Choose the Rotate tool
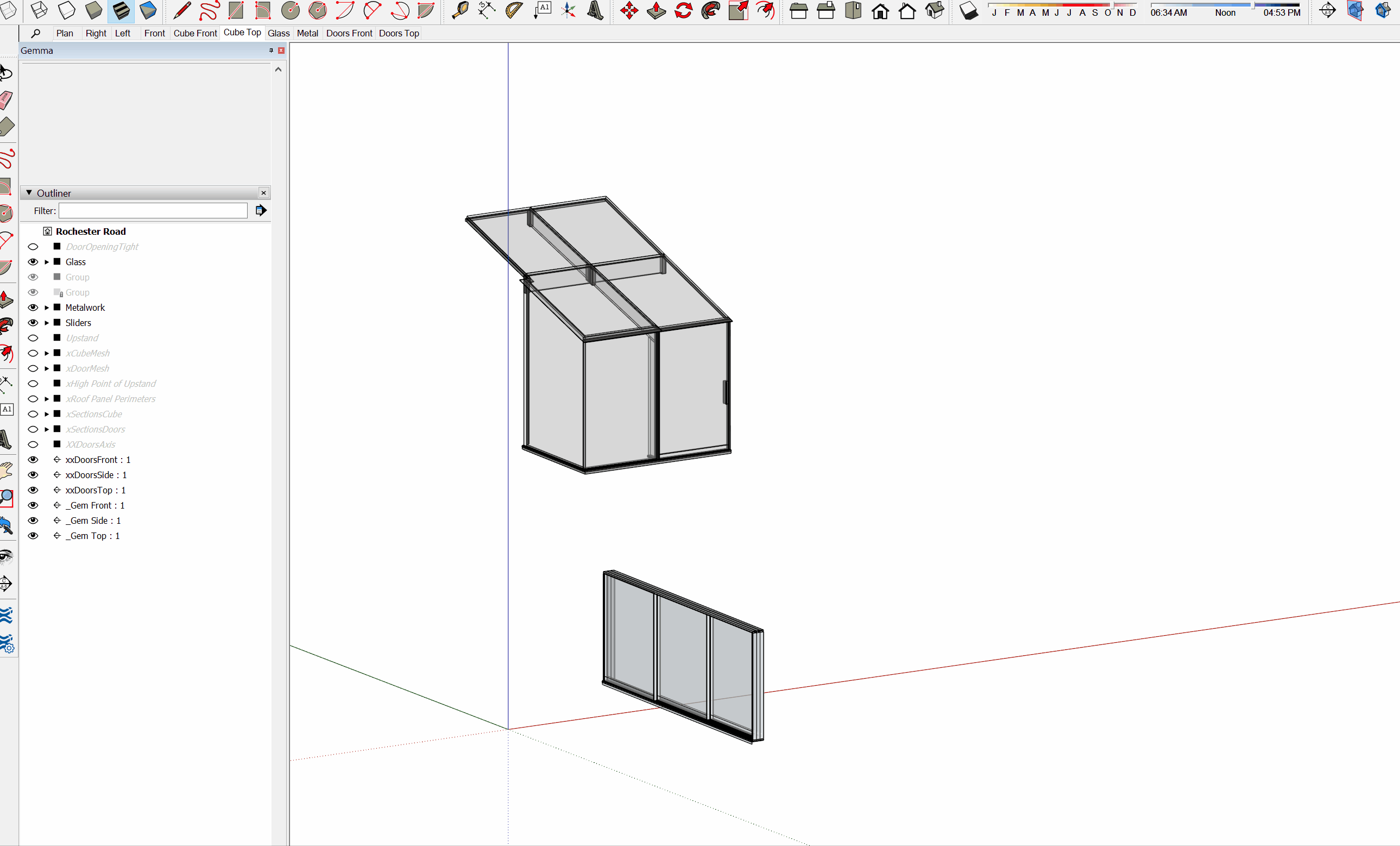 (x=684, y=10)
